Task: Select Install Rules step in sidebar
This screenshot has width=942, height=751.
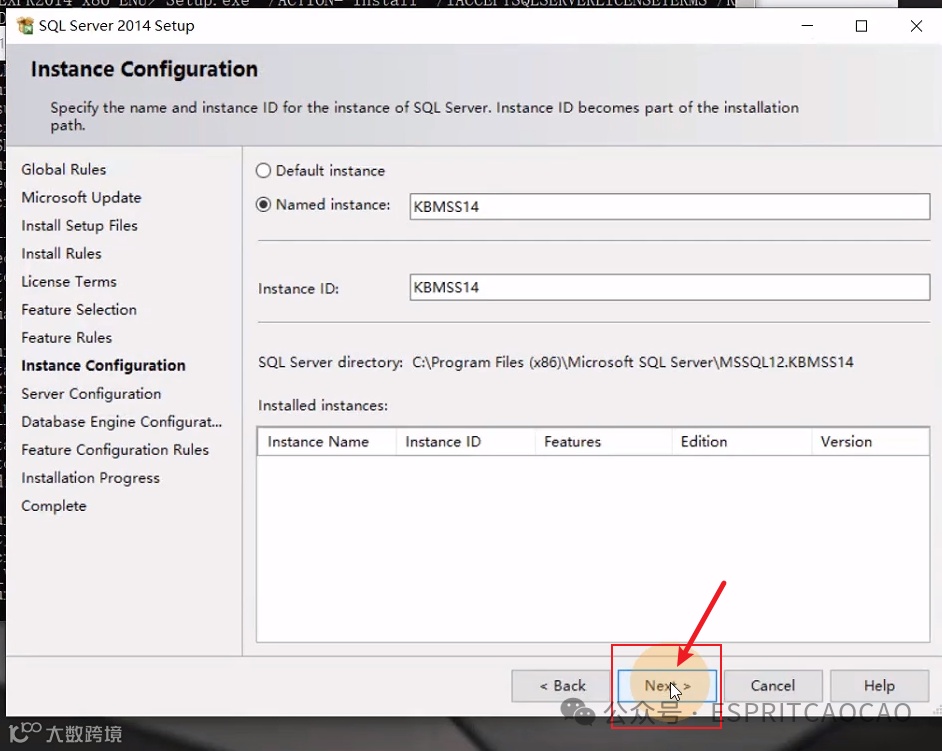Action: [61, 254]
